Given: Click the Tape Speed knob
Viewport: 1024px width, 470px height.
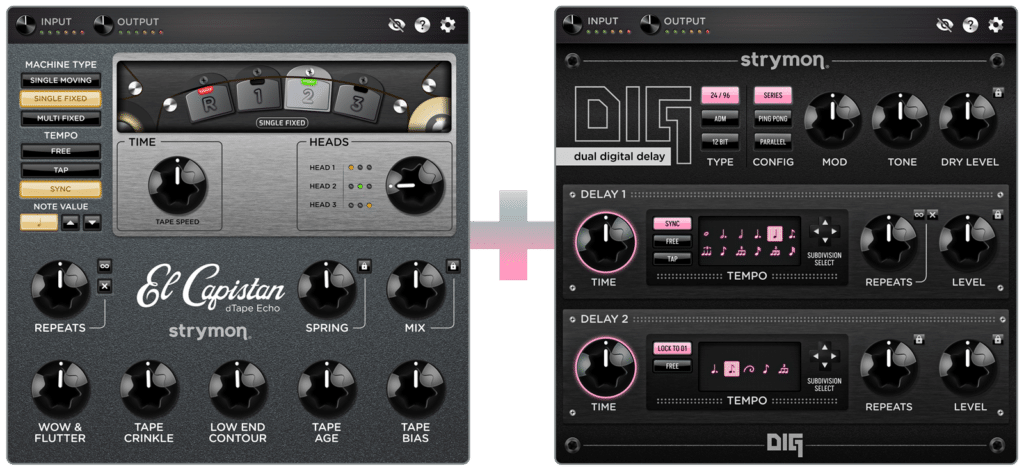Looking at the screenshot, I should 177,185.
